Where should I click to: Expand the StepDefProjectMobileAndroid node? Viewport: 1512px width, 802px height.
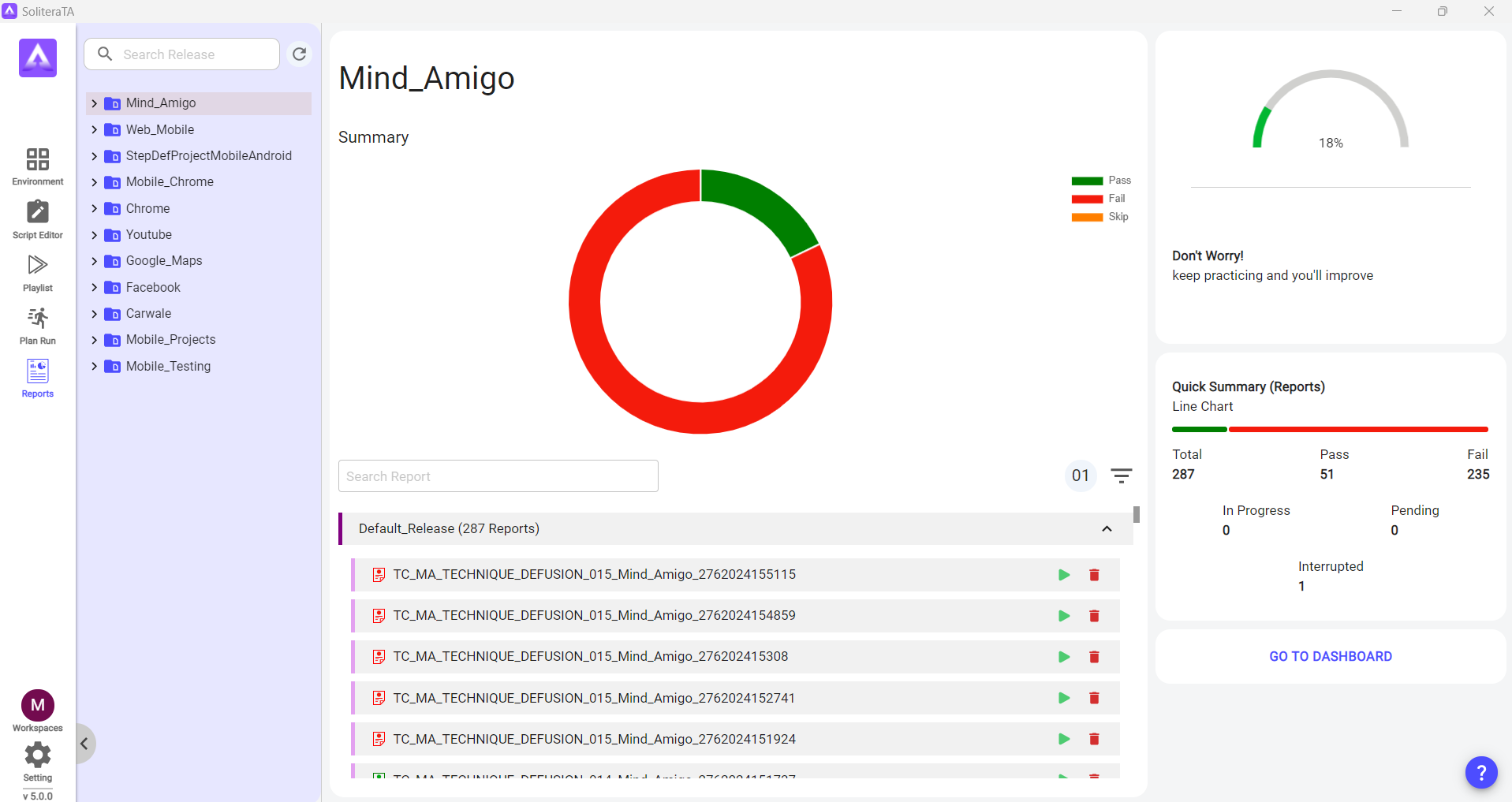coord(94,156)
